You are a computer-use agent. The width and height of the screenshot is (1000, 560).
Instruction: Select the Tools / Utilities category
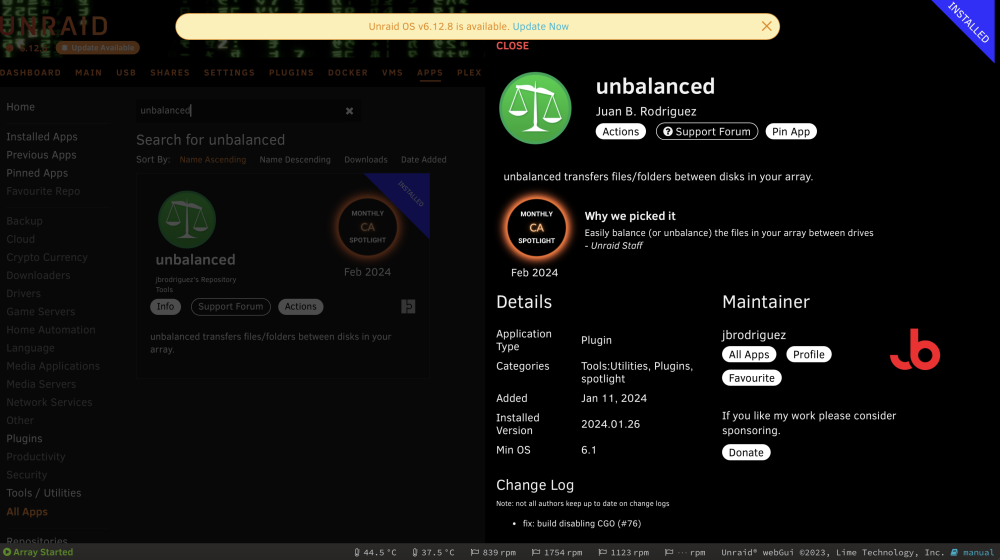[x=43, y=493]
